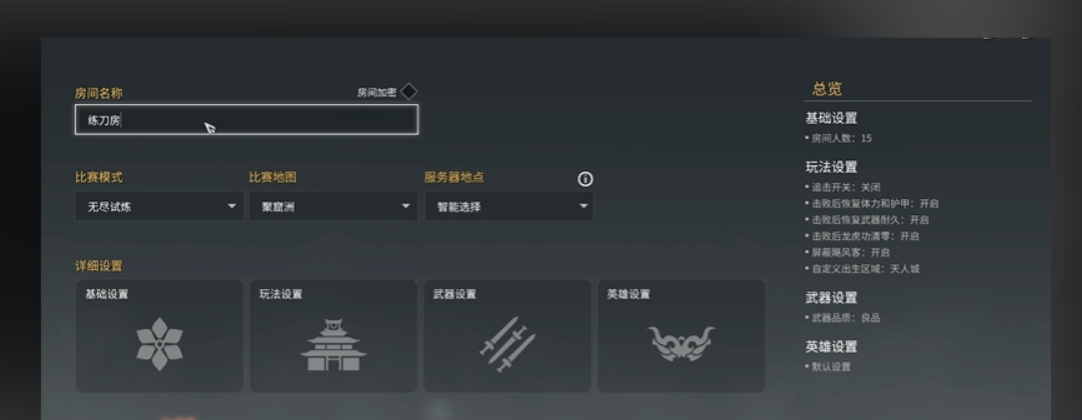Click the arrow on the 无尽试炼 dropdown

pos(232,206)
